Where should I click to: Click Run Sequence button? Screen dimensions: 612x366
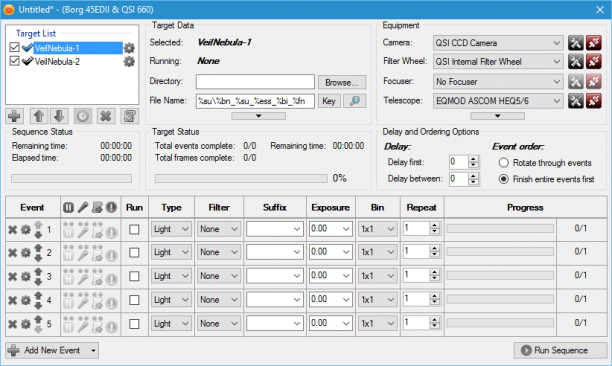click(560, 350)
